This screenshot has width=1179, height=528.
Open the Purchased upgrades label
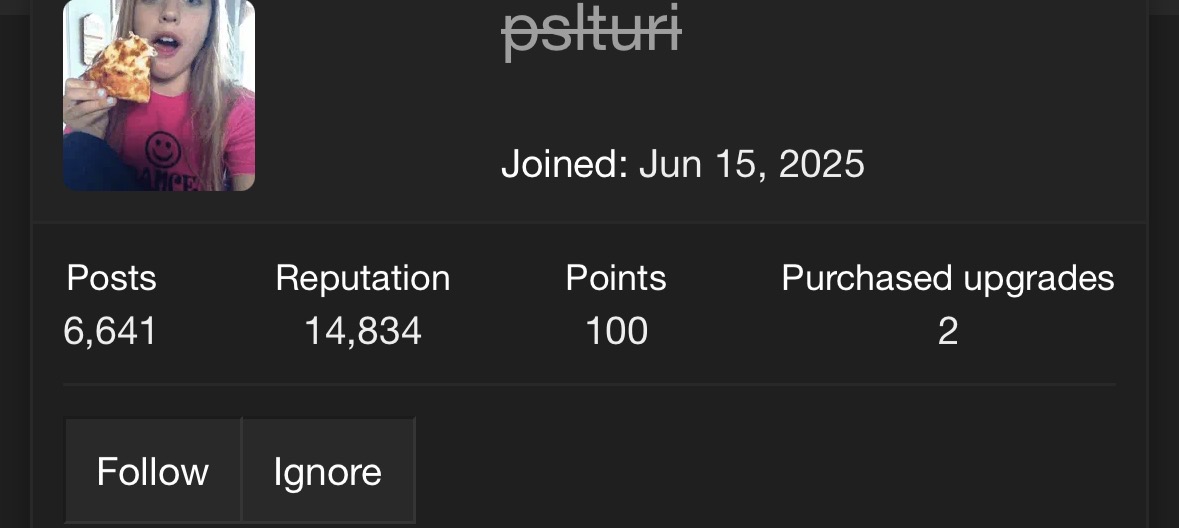click(x=947, y=278)
